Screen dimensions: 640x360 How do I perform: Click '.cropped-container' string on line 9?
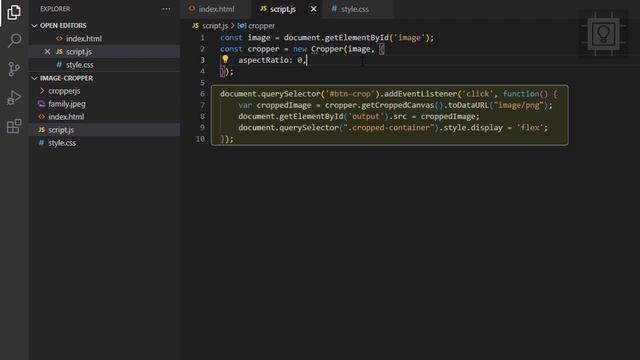click(x=389, y=128)
